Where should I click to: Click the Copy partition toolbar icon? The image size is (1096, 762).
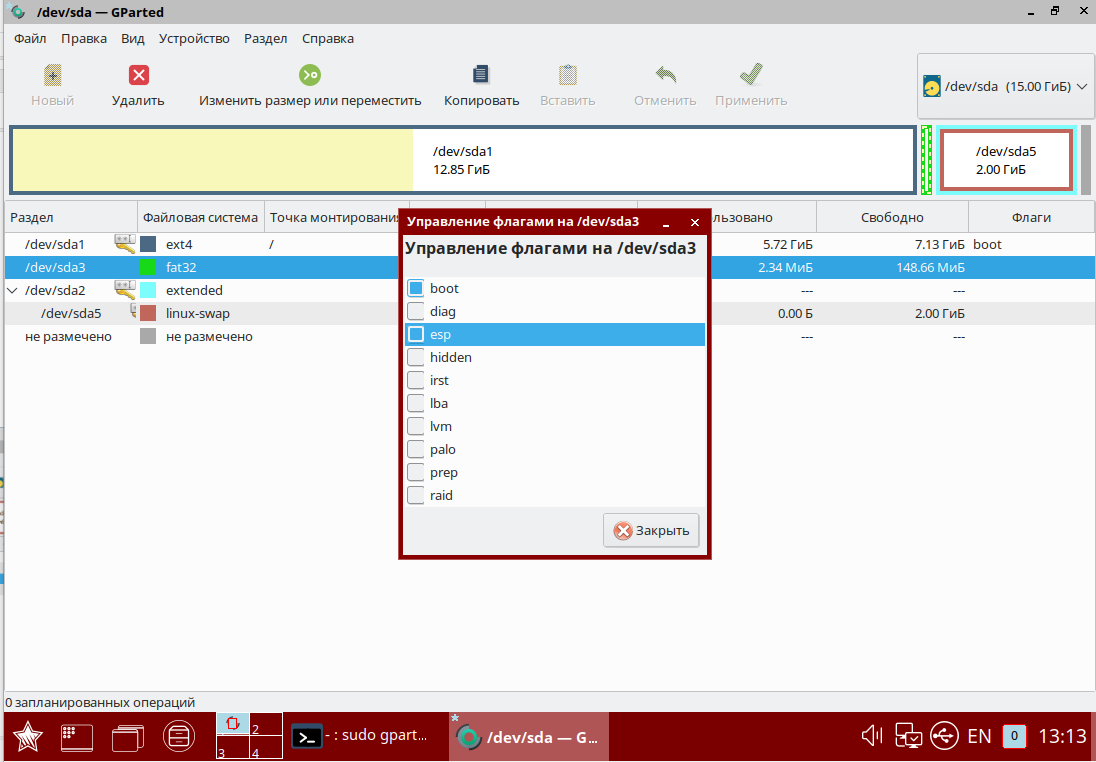click(481, 76)
